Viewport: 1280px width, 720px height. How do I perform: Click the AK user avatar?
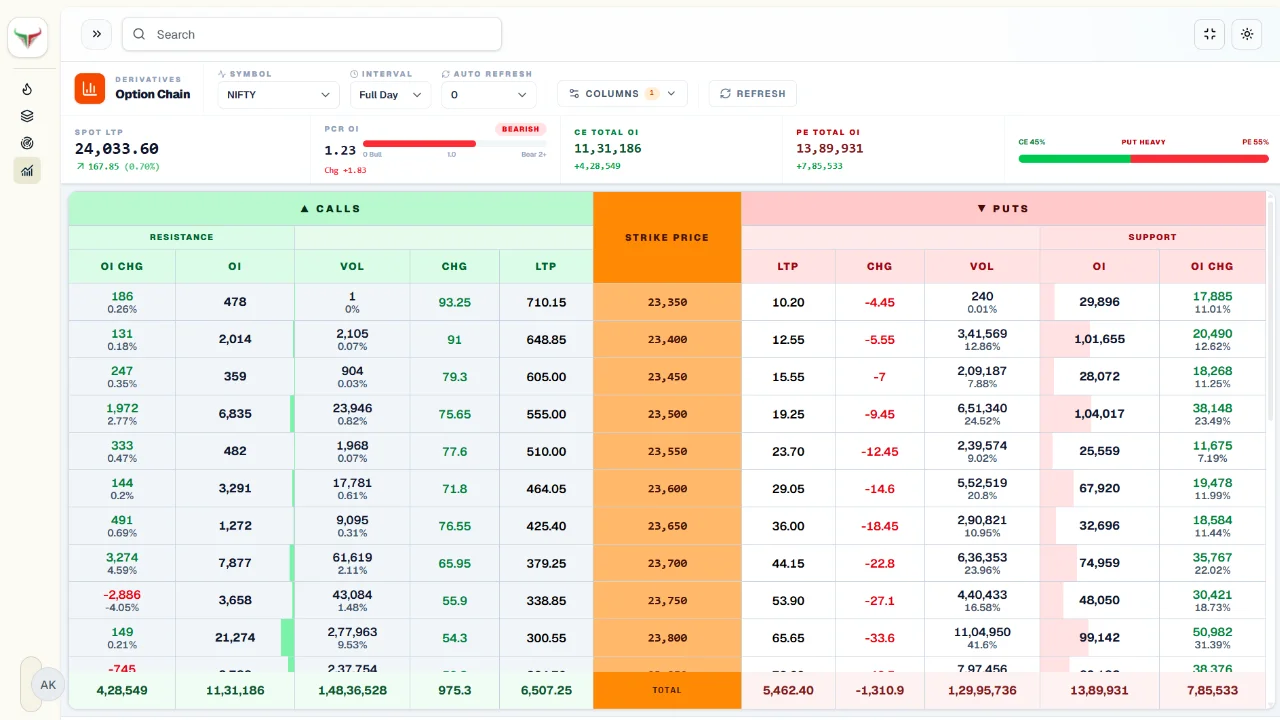(x=48, y=685)
